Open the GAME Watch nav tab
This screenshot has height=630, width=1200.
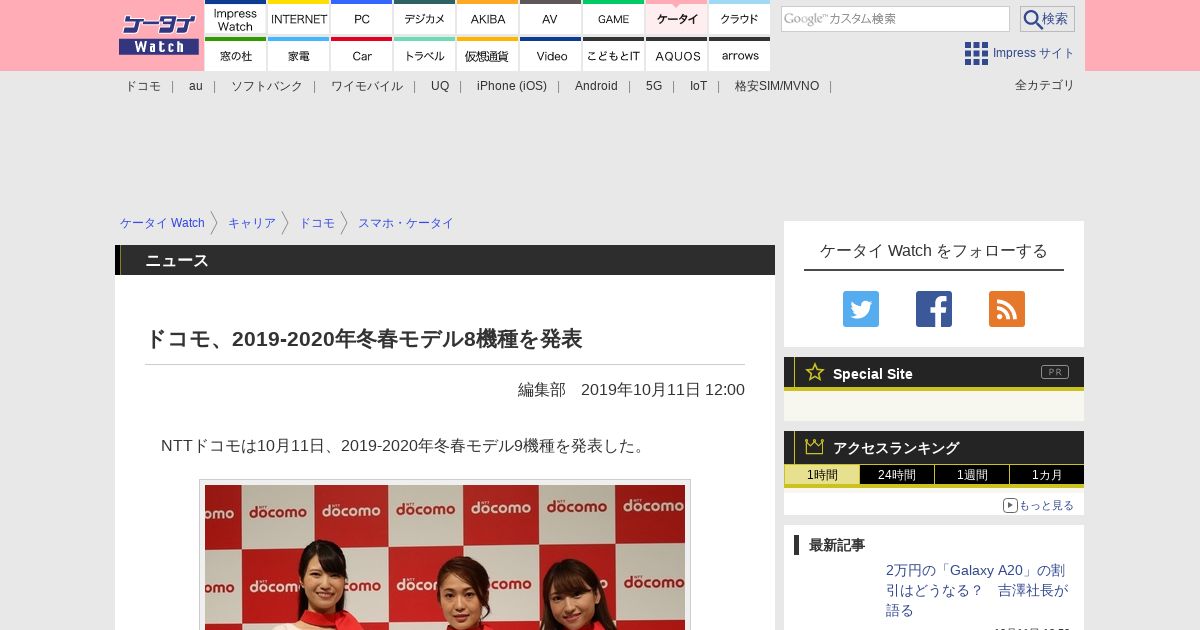coord(613,18)
